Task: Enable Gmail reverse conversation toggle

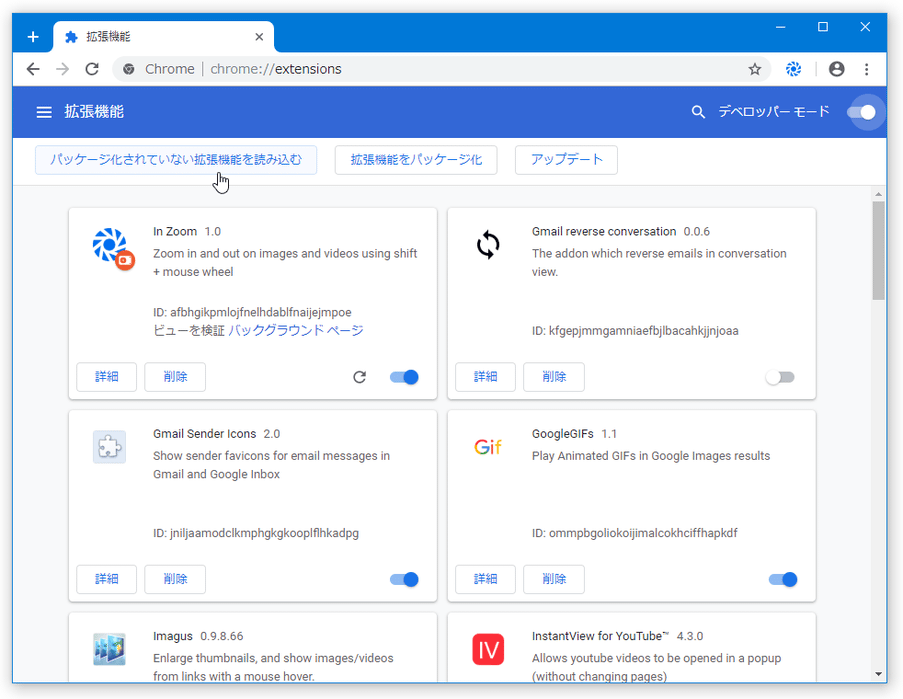Action: click(x=780, y=377)
